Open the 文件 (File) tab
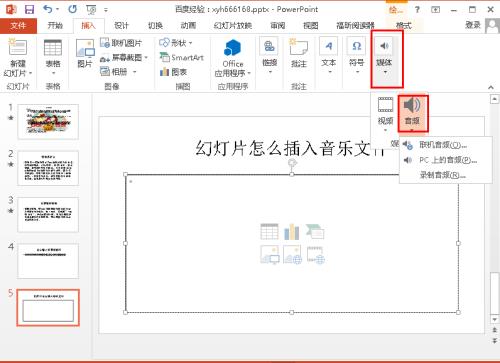The height and width of the screenshot is (363, 500). click(18, 26)
